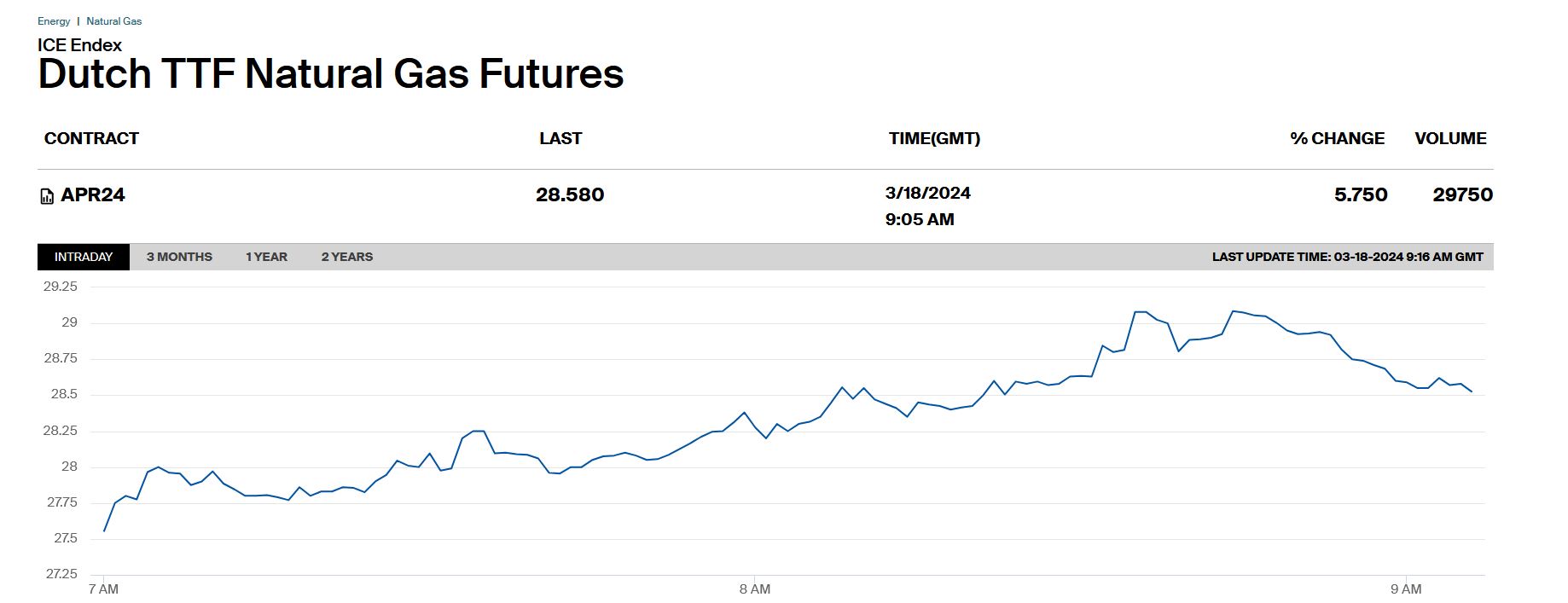Switch to the 3 MONTHS tab
The width and height of the screenshot is (1568, 603).
(179, 257)
